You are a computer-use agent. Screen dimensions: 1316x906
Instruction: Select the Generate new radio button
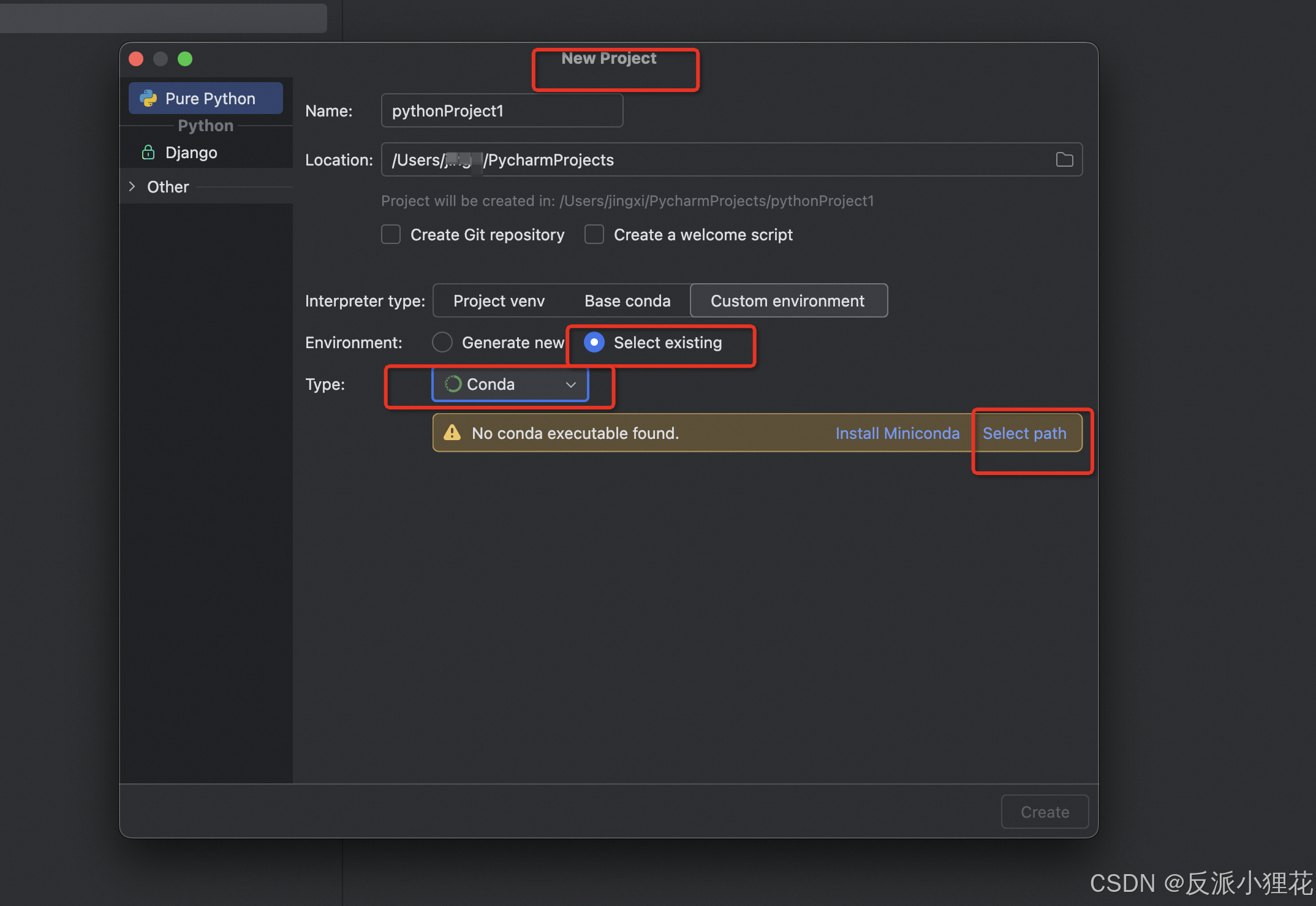point(442,343)
